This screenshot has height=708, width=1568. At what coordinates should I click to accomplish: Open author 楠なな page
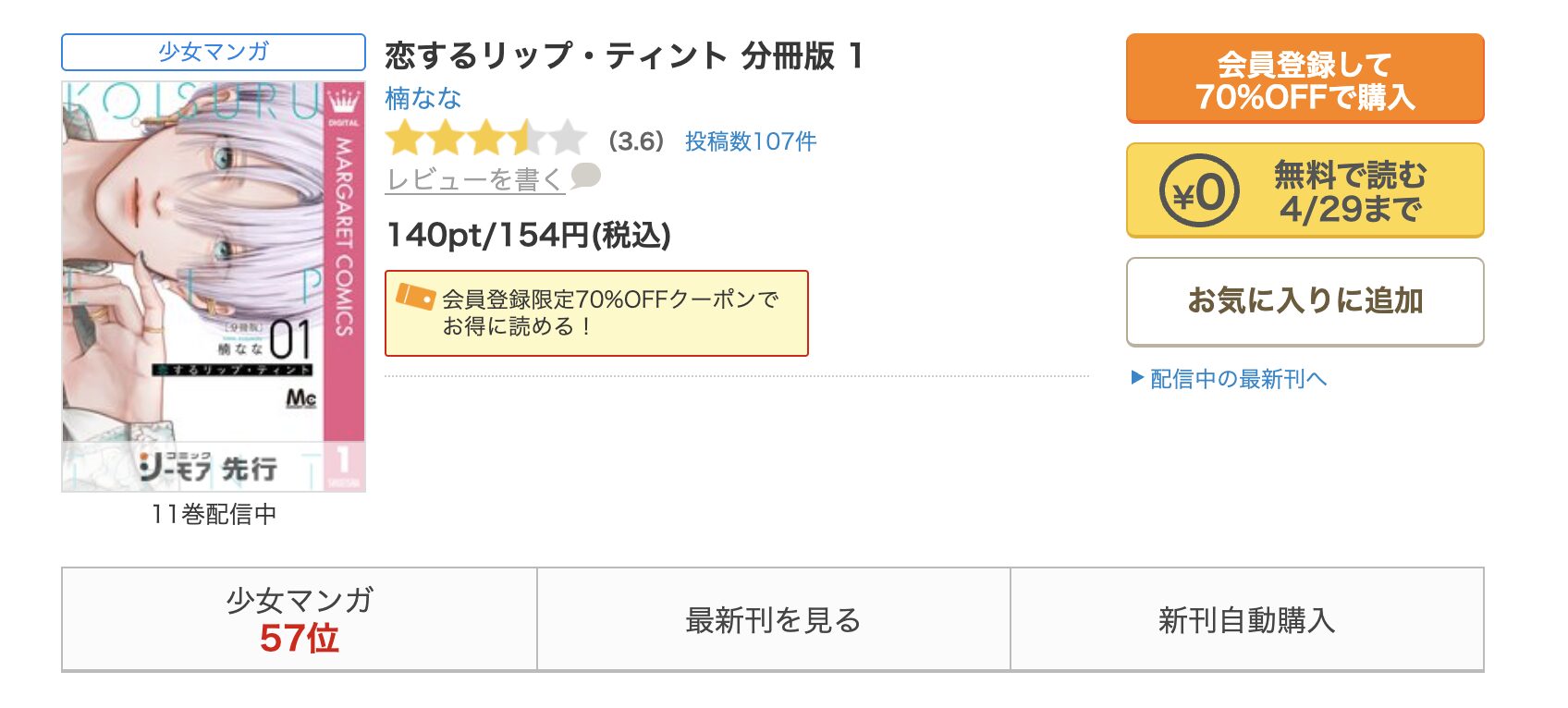coord(423,97)
